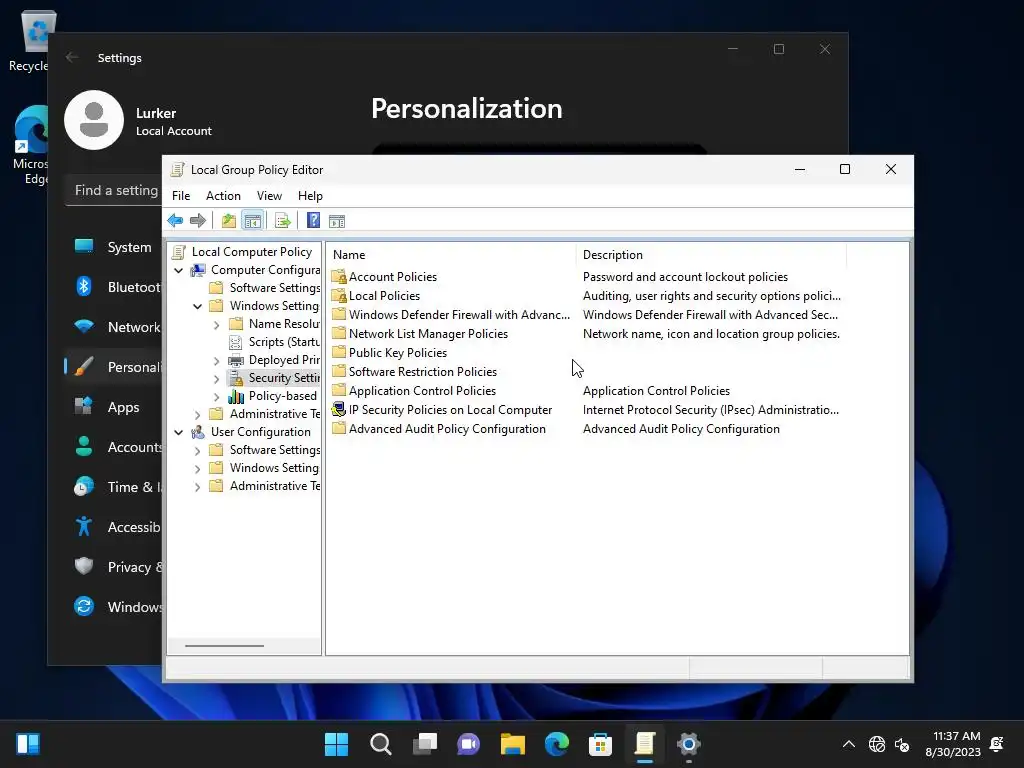The width and height of the screenshot is (1024, 768).
Task: Open Microsoft Store from taskbar
Action: [x=600, y=744]
